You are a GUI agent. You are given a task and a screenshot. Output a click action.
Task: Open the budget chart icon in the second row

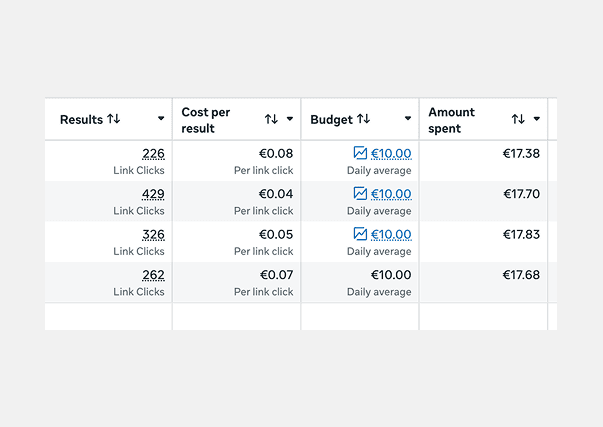click(360, 193)
